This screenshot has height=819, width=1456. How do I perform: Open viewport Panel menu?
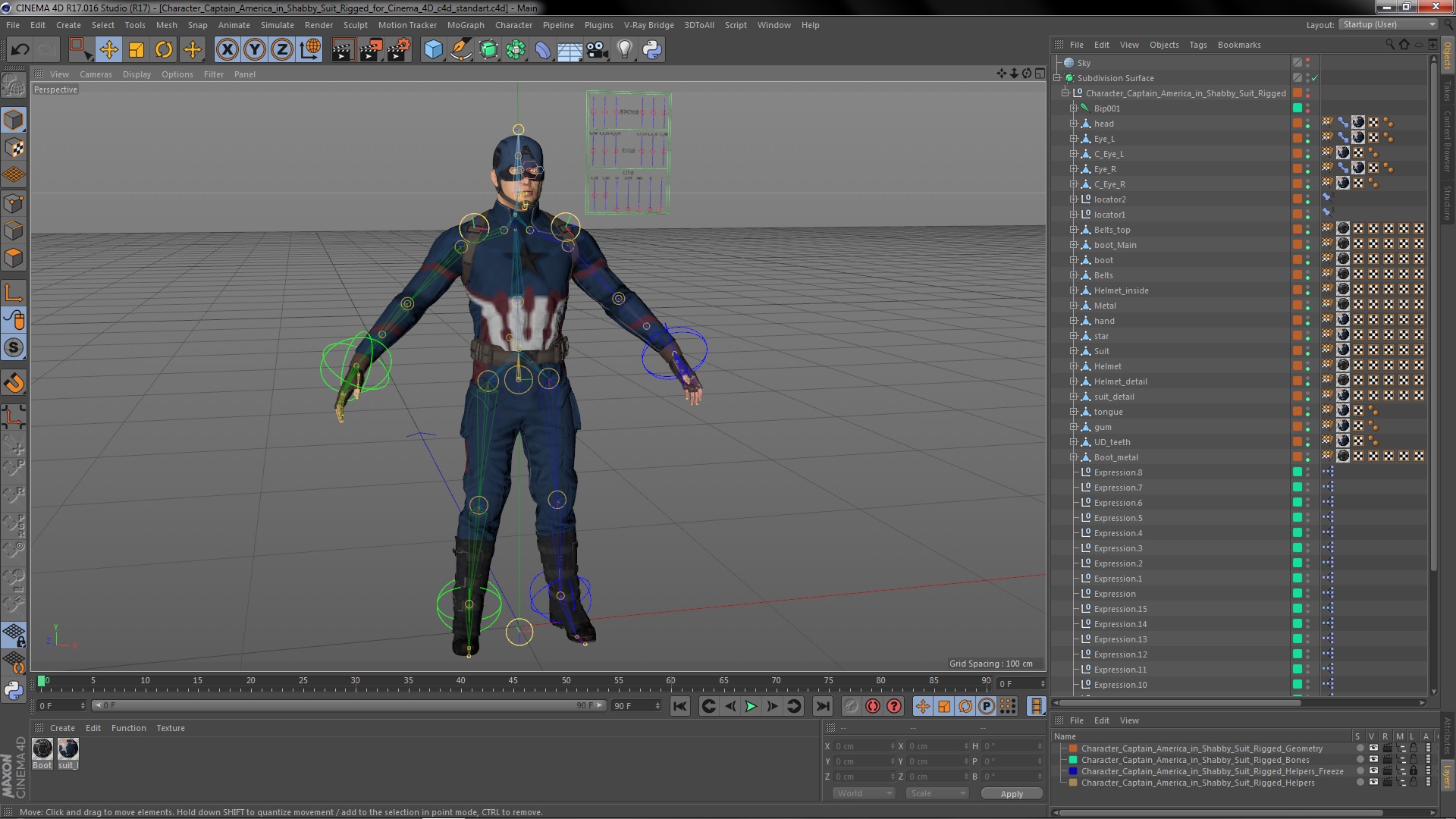244,74
